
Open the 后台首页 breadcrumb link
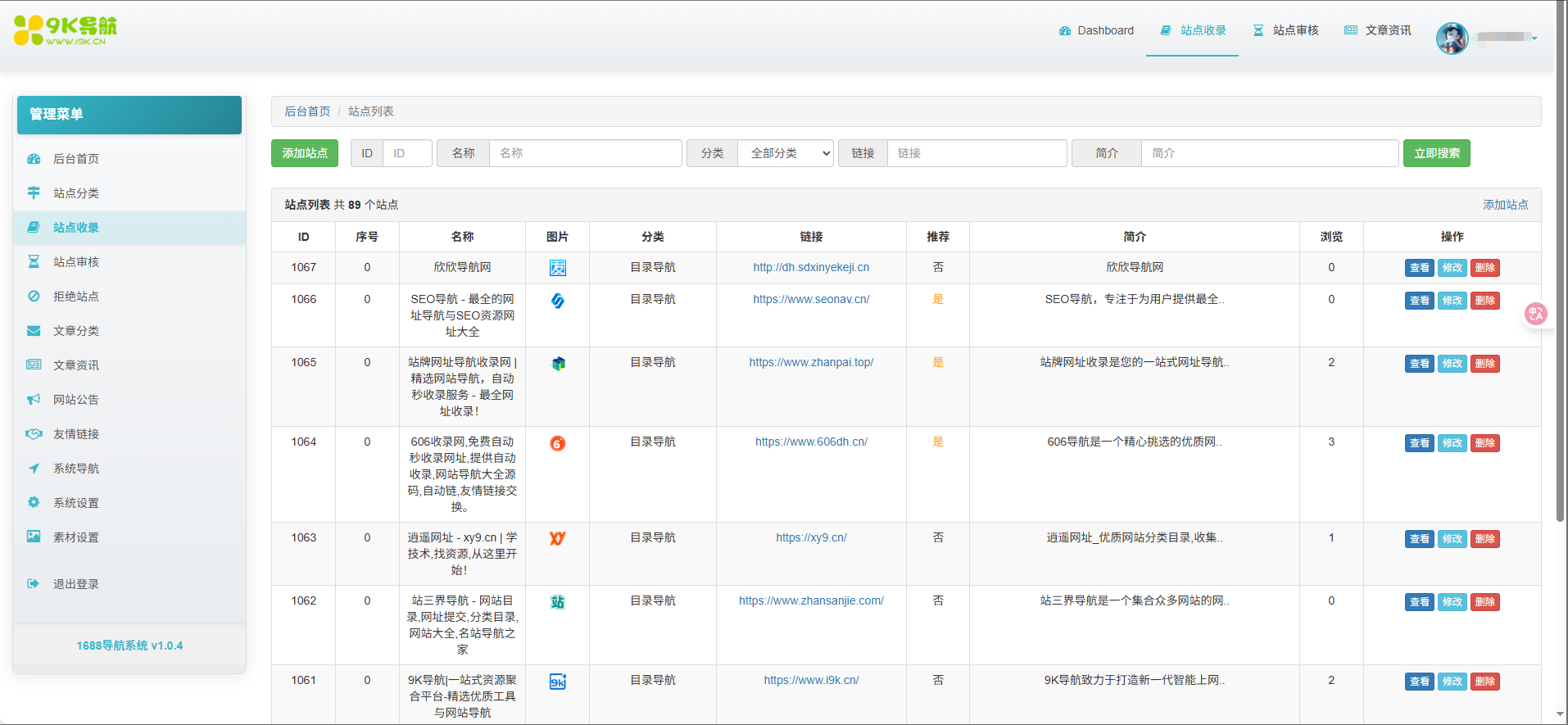click(307, 111)
